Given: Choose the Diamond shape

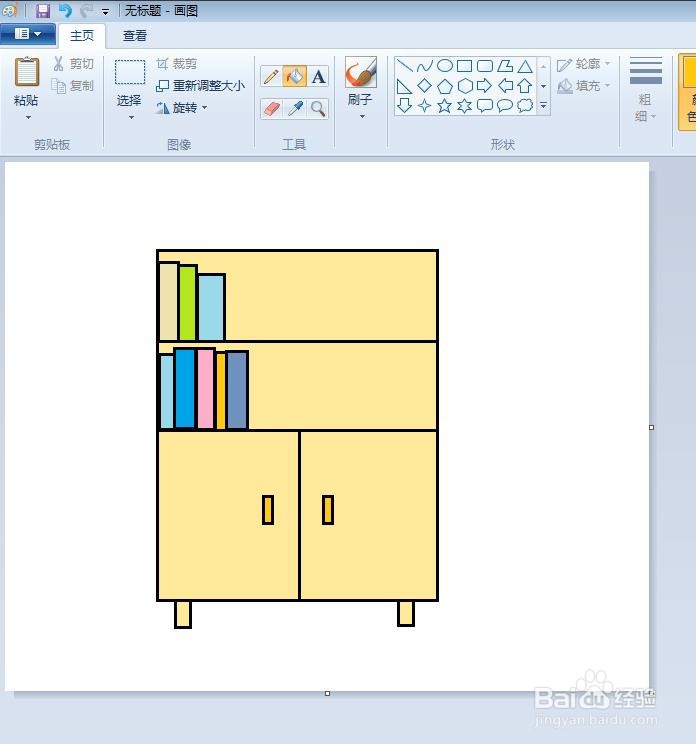Looking at the screenshot, I should coord(425,86).
